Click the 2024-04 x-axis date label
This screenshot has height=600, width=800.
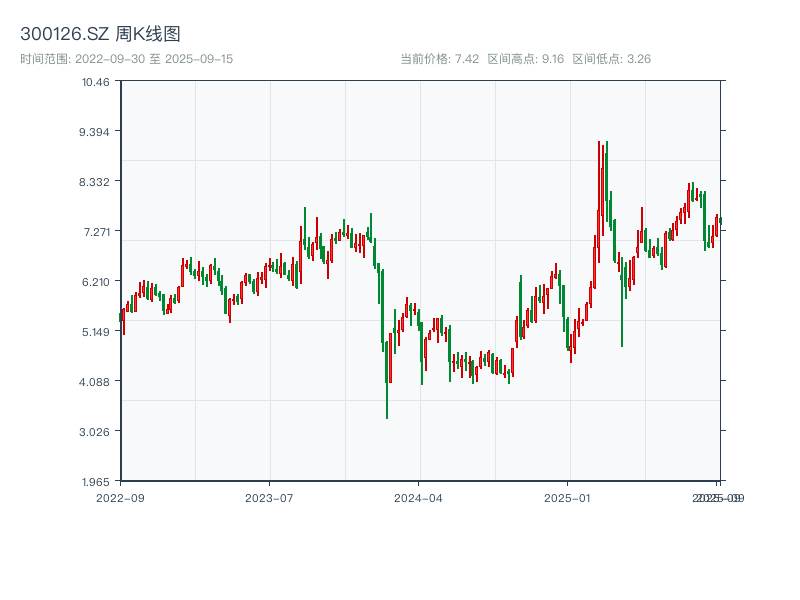(419, 497)
